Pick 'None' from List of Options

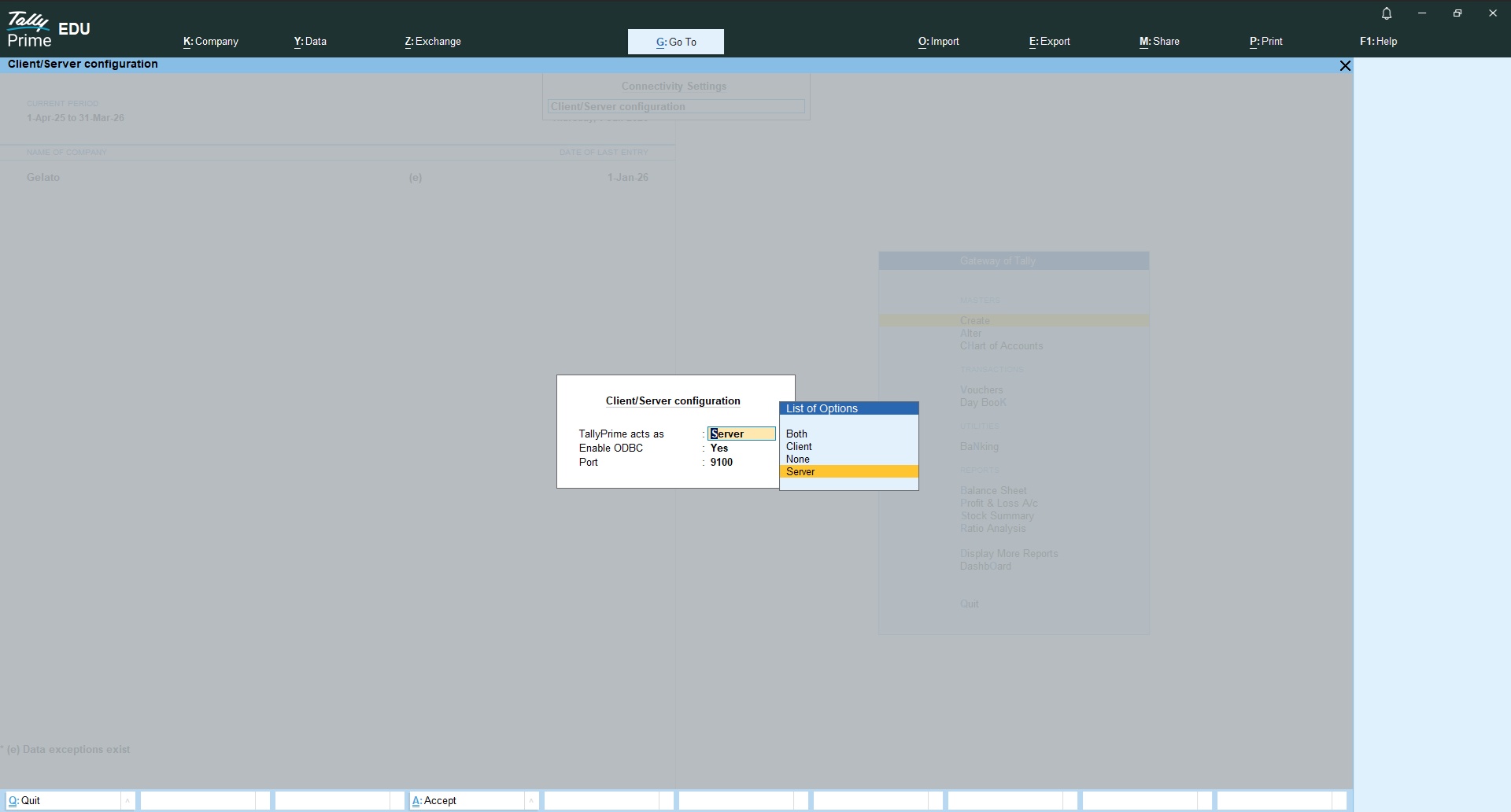pos(797,459)
